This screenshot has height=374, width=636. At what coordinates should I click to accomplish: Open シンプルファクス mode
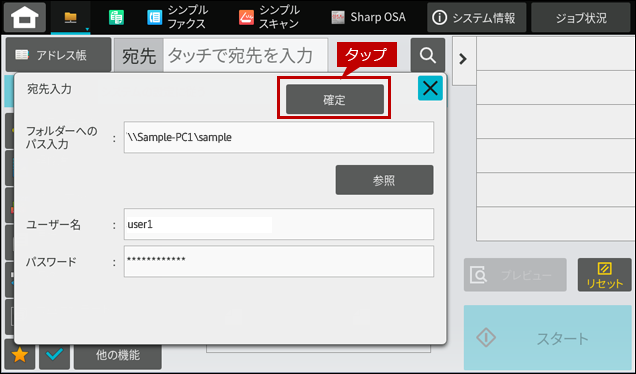pos(178,17)
